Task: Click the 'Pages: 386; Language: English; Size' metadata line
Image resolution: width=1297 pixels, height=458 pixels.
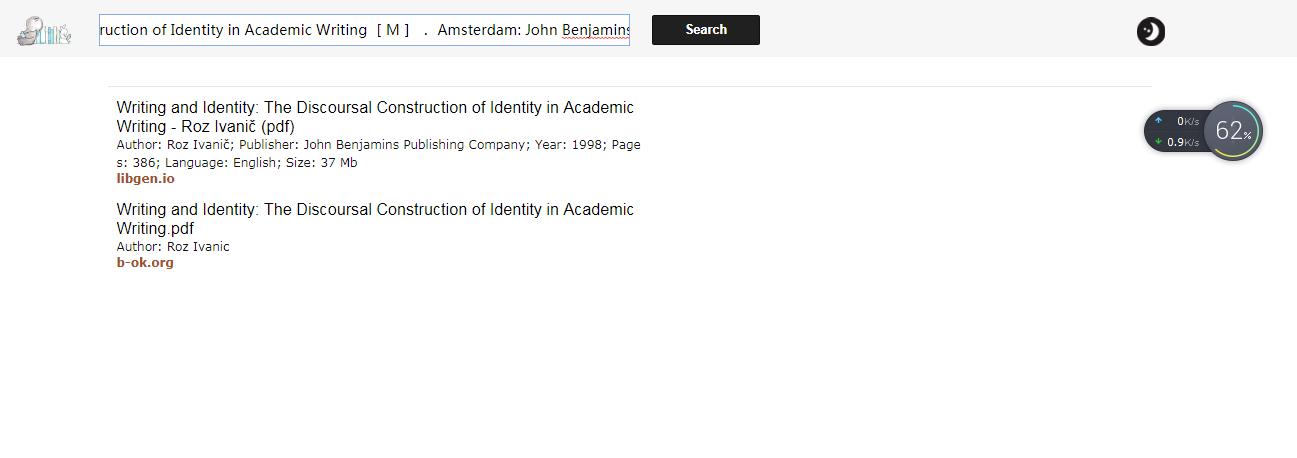Action: [x=237, y=163]
